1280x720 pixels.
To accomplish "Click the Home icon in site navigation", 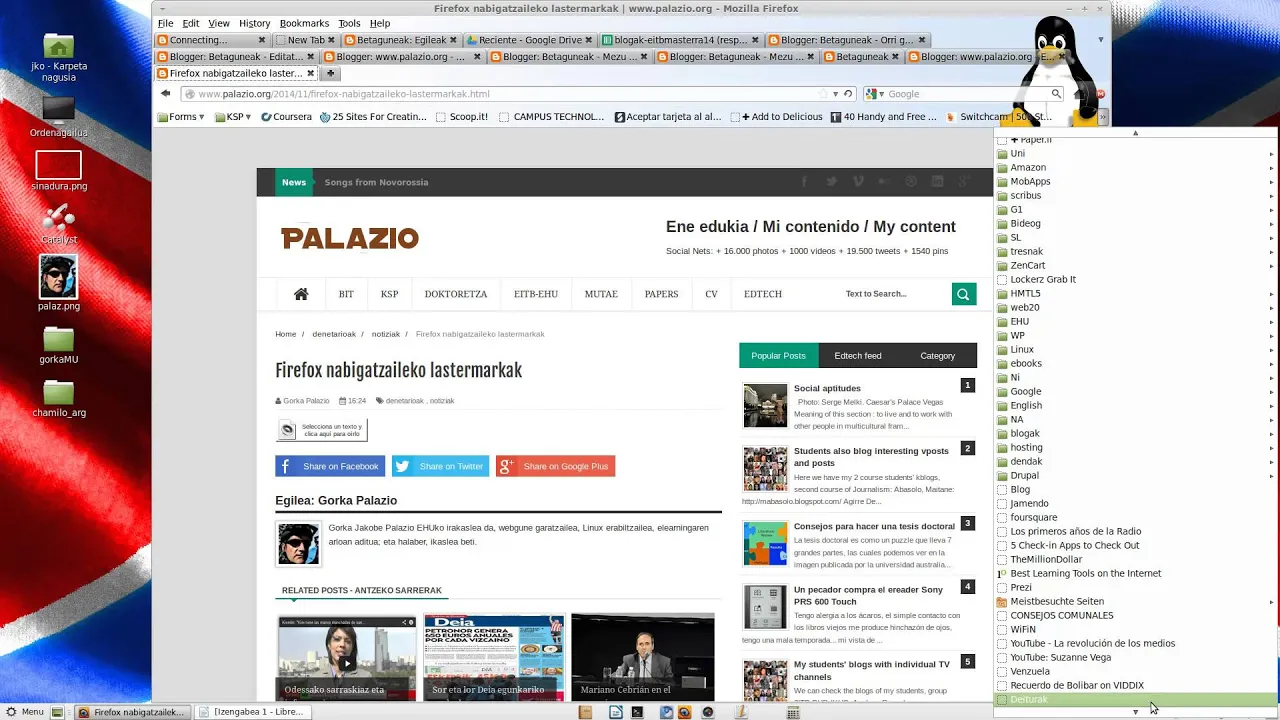I will [x=301, y=294].
